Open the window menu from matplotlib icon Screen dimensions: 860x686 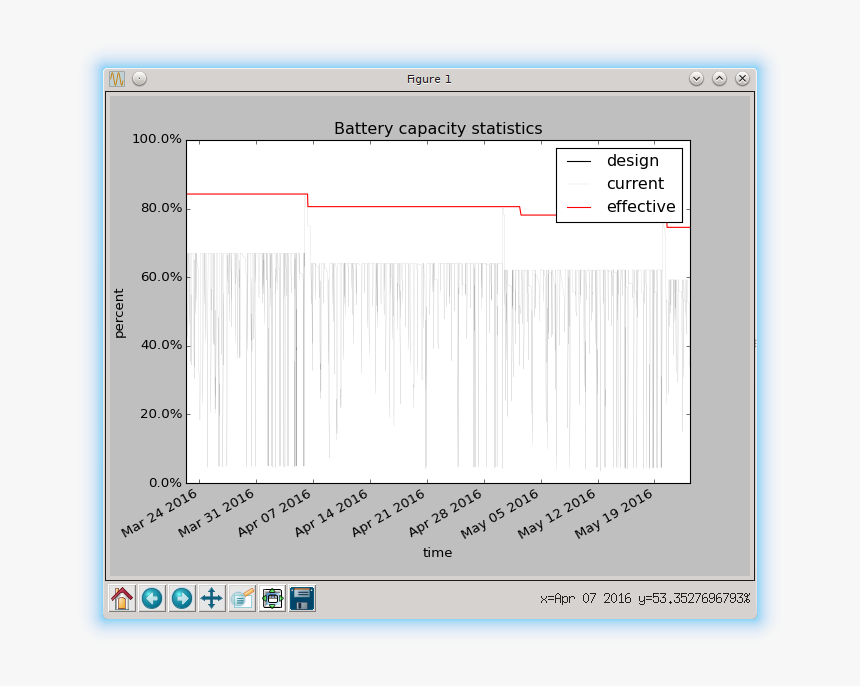(x=117, y=78)
